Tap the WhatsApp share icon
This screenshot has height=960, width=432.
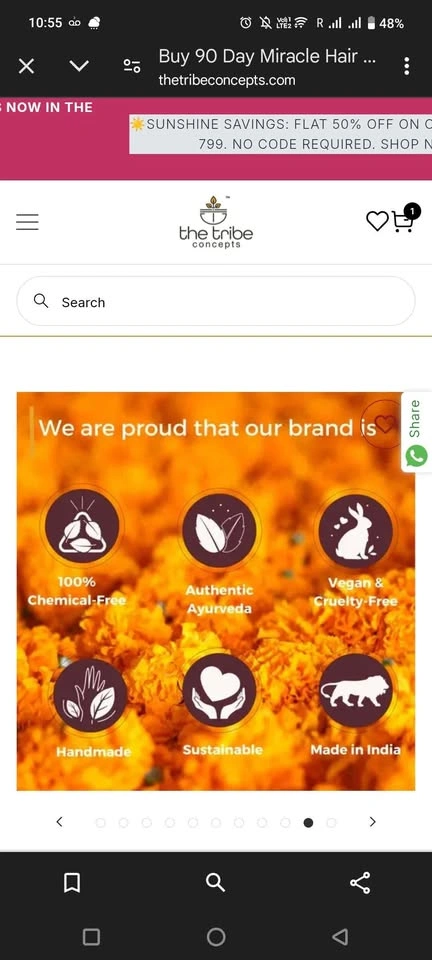[x=417, y=456]
